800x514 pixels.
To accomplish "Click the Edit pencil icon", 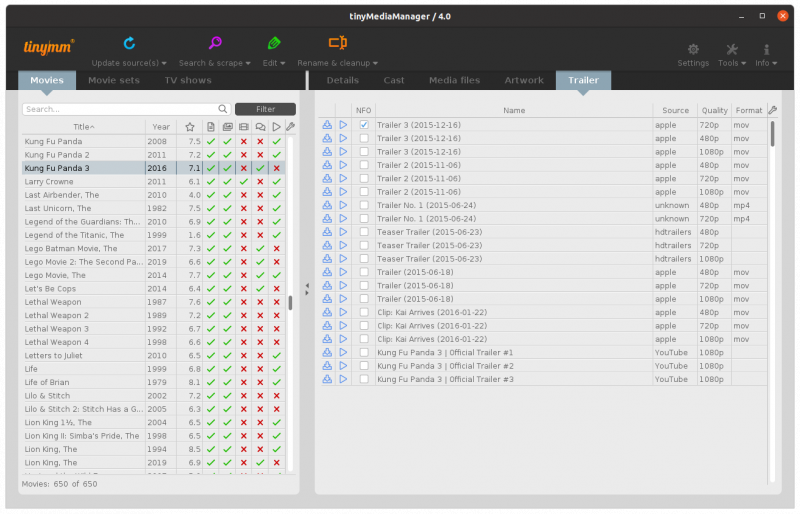I will (274, 43).
